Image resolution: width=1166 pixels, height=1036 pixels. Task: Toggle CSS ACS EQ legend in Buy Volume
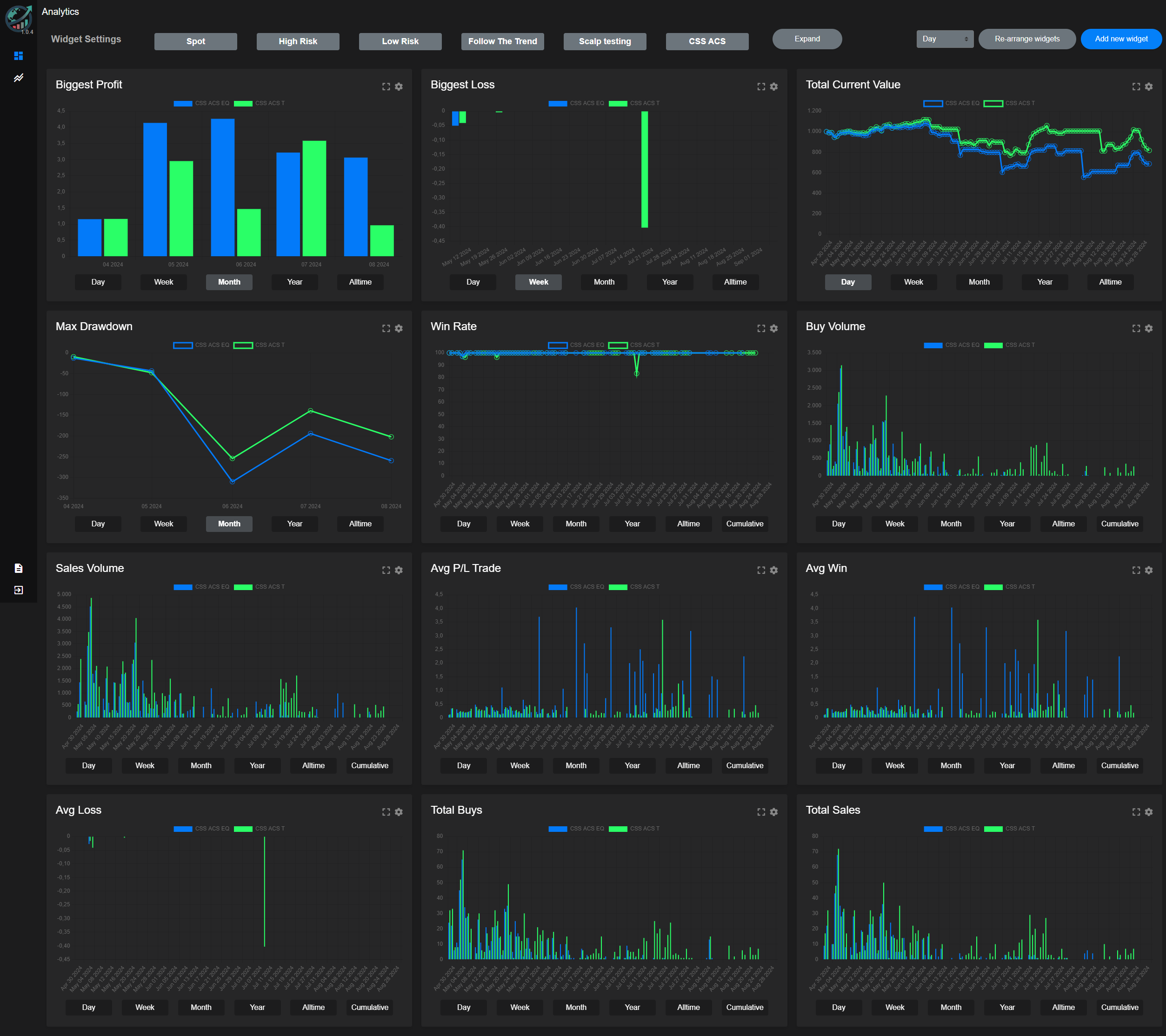point(951,345)
